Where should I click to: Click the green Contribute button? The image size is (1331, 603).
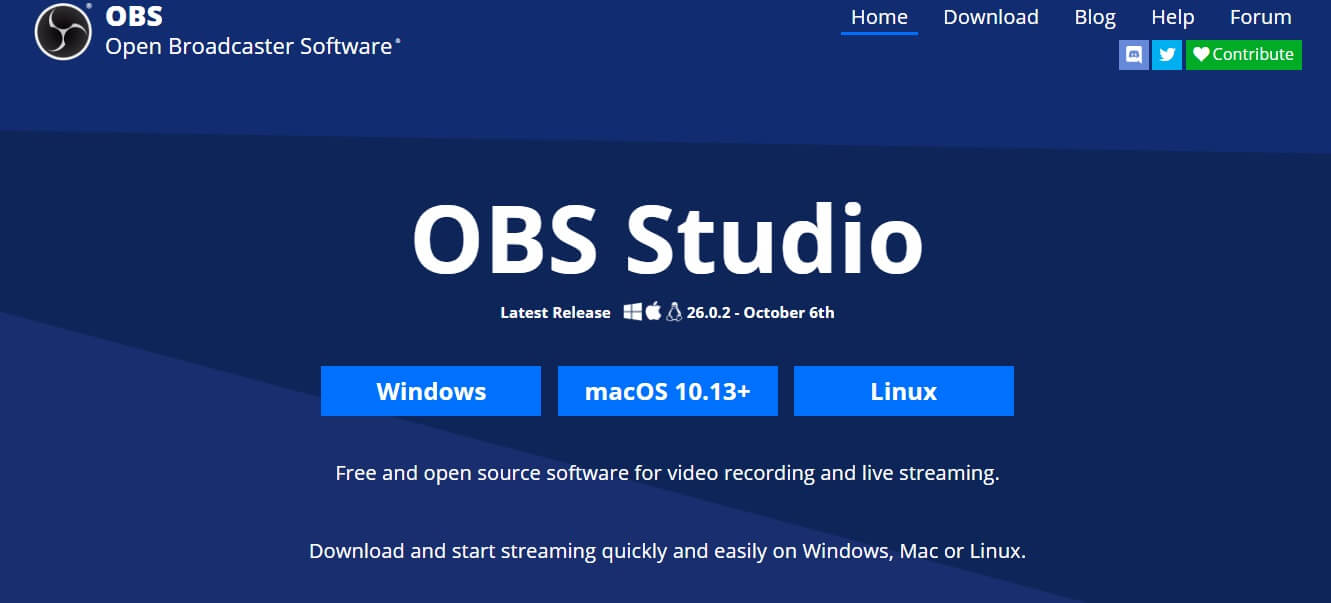tap(1244, 55)
